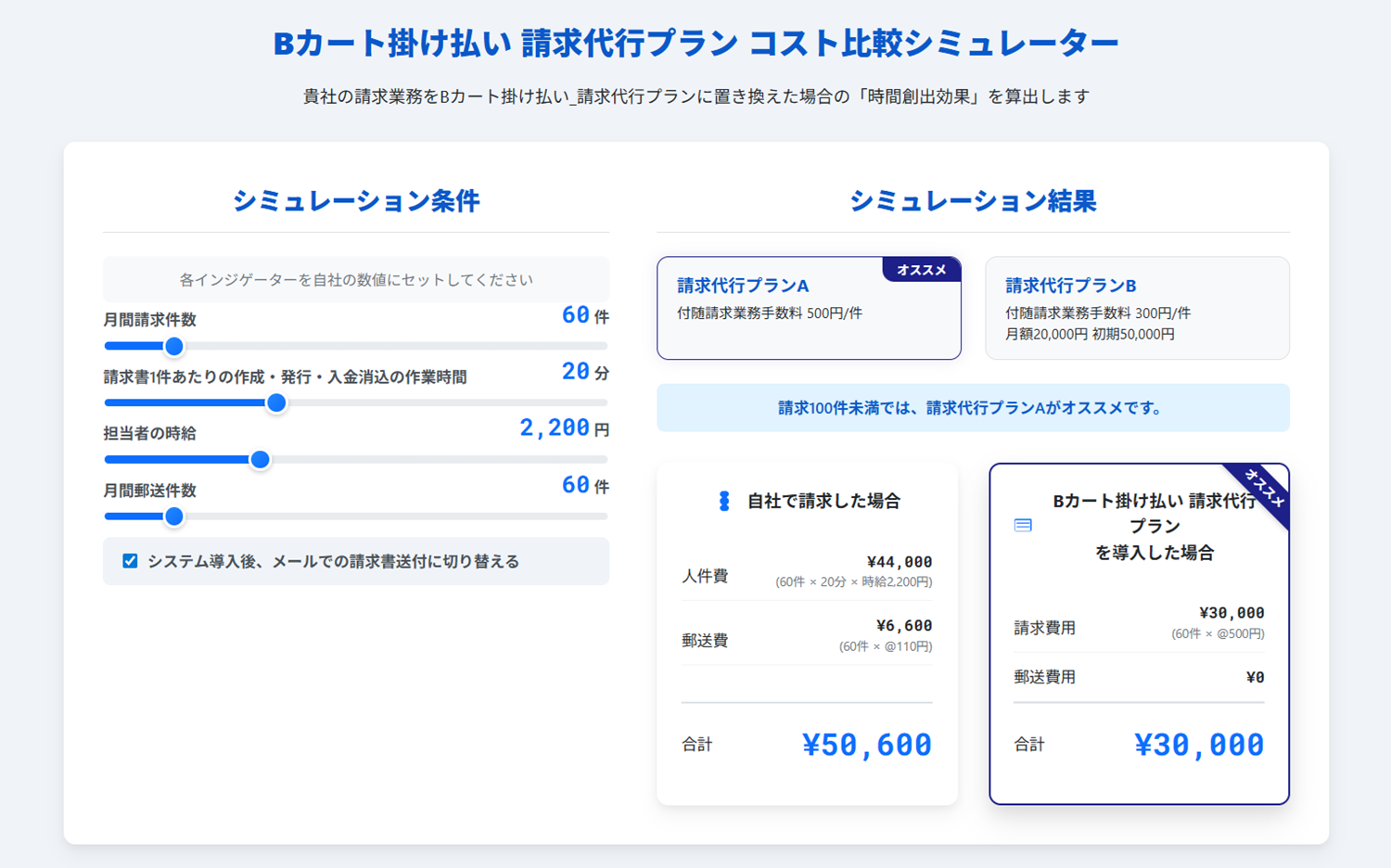Click the (60件 × @110円) calculation note
Viewport: 1391px width, 868px height.
click(886, 646)
